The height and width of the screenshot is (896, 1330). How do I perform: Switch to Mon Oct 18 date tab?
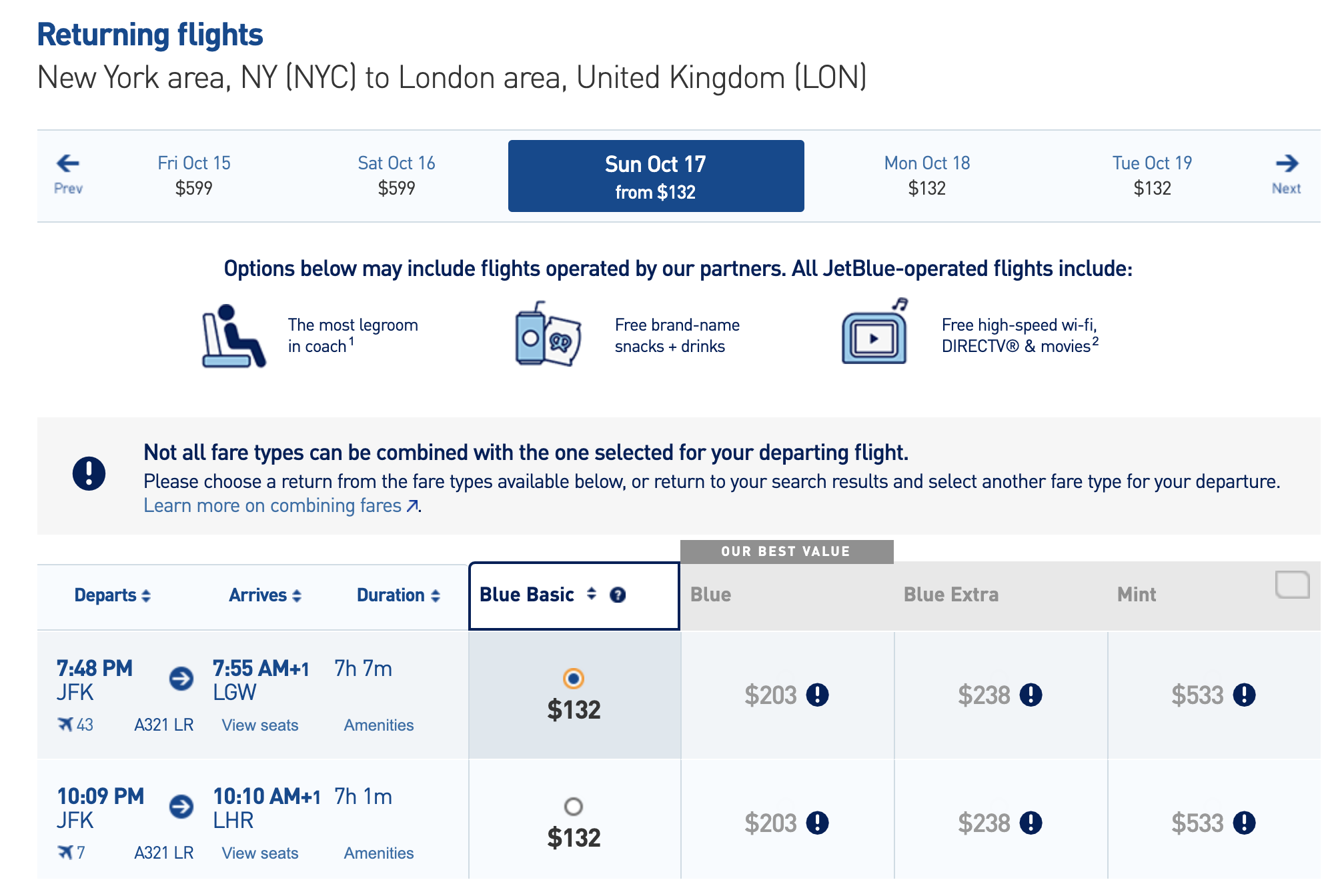(x=927, y=175)
